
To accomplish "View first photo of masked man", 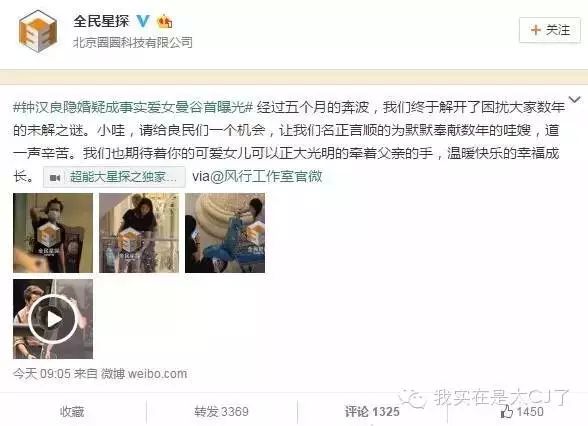I will [53, 233].
